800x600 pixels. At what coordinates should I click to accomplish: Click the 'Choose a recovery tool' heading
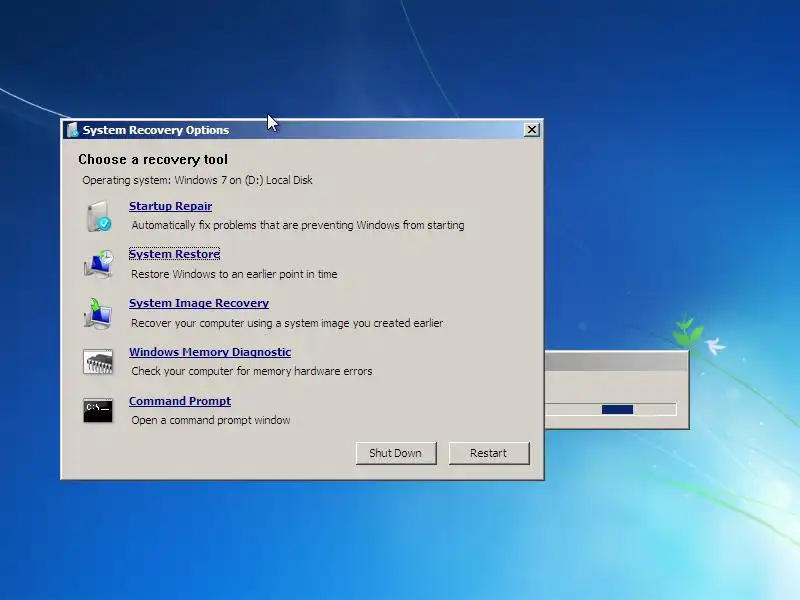[153, 160]
